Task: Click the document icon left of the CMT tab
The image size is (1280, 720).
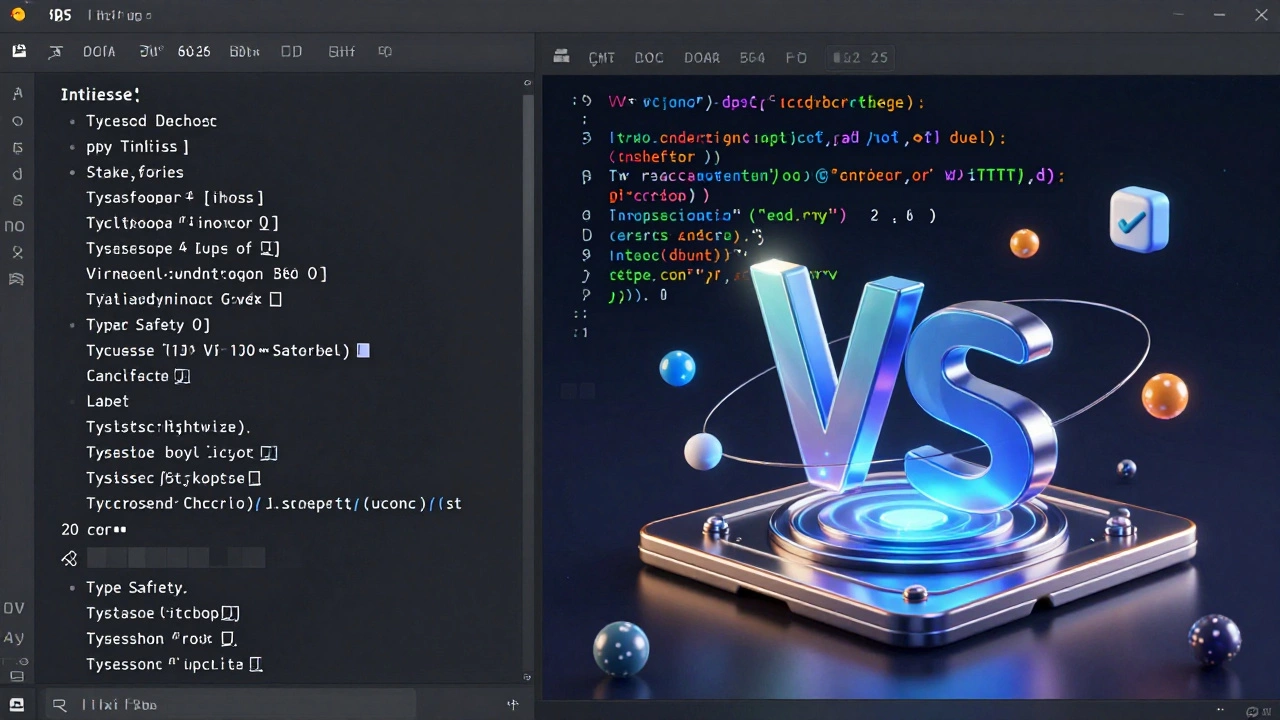Action: 561,56
